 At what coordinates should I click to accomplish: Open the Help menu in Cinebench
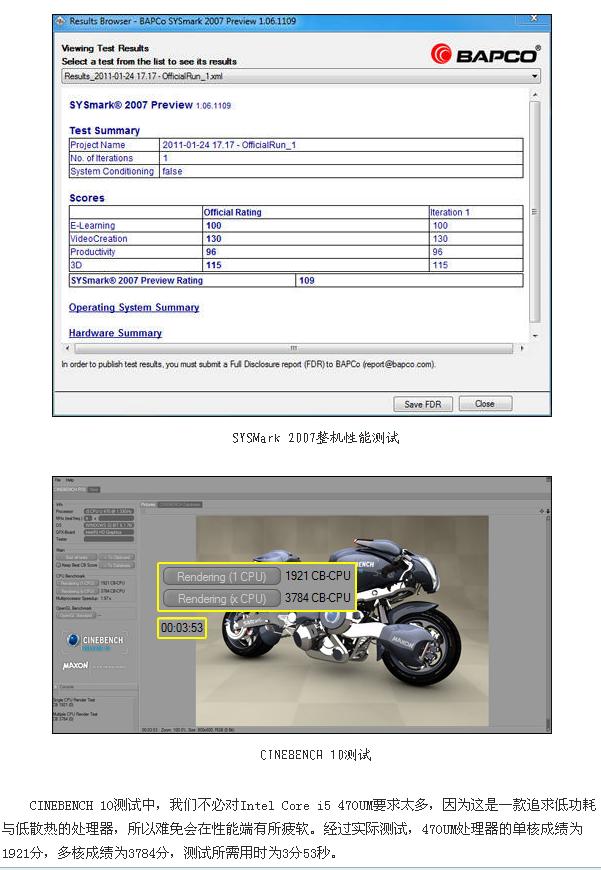(70, 480)
